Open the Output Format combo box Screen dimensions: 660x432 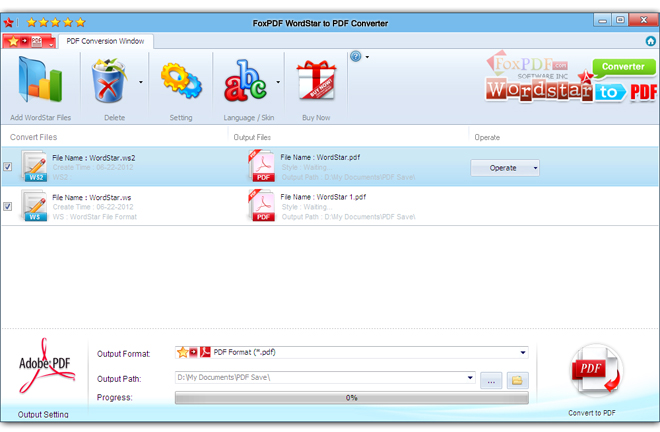[351, 352]
